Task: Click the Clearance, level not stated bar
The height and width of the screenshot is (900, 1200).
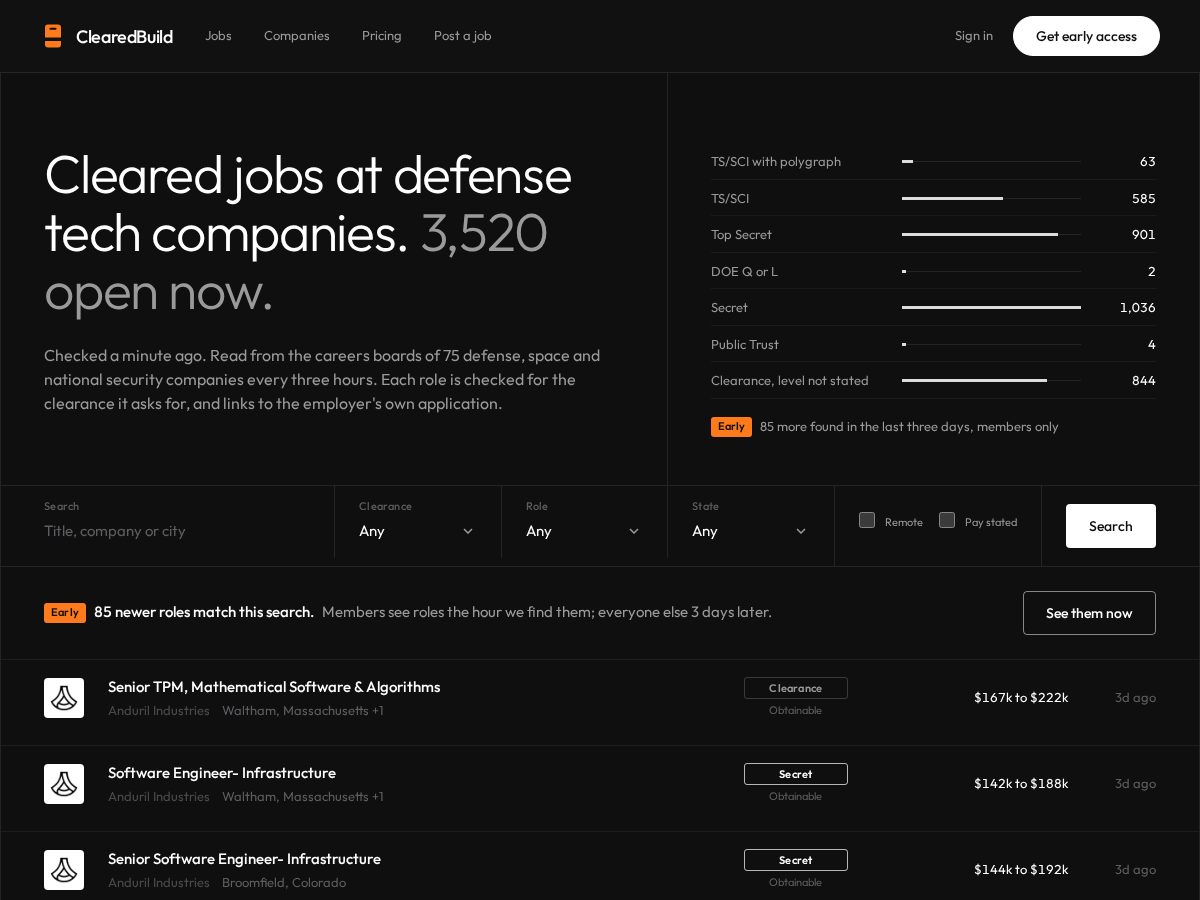Action: tap(991, 380)
